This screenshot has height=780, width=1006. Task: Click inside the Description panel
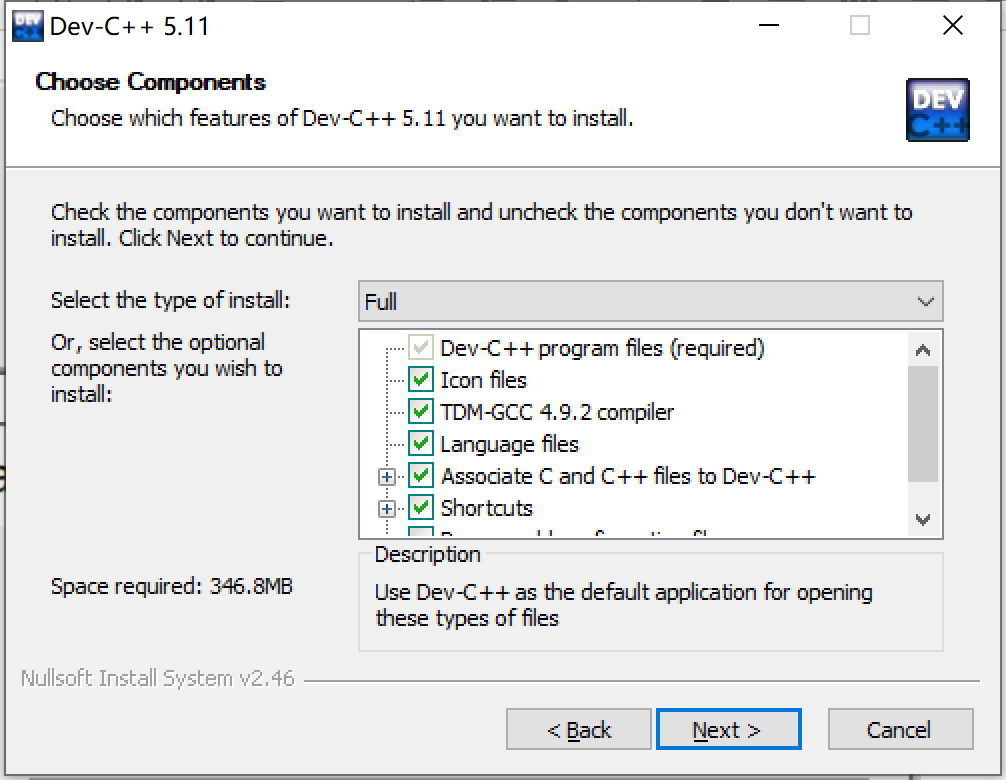click(650, 605)
